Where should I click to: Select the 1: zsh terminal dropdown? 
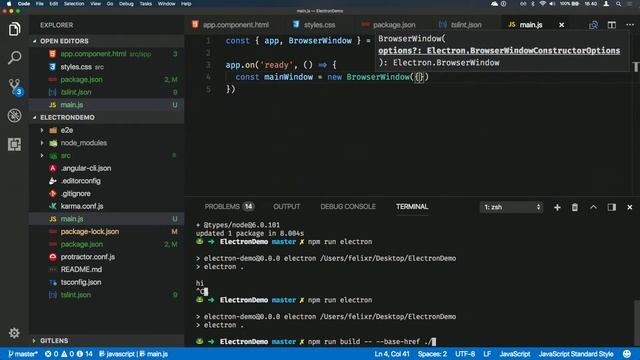point(511,207)
